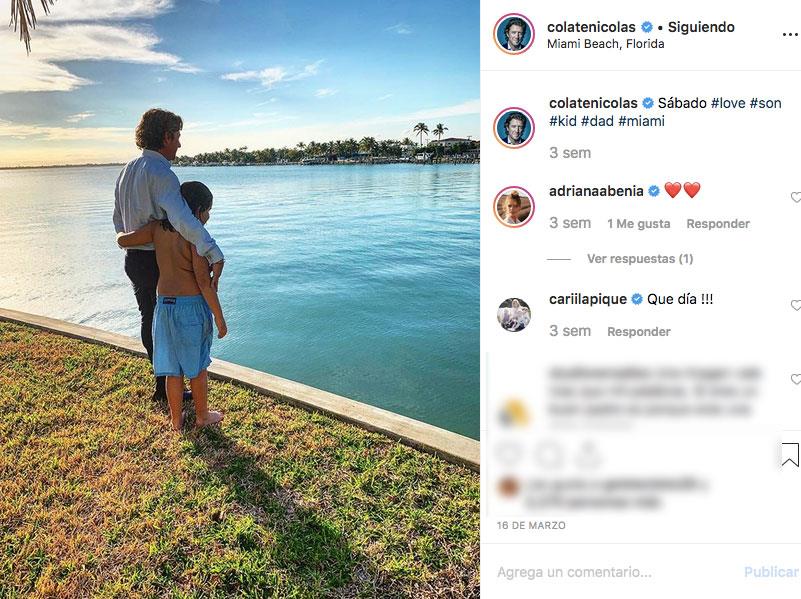This screenshot has height=599, width=801.
Task: Click the father and son photo
Action: tap(240, 299)
